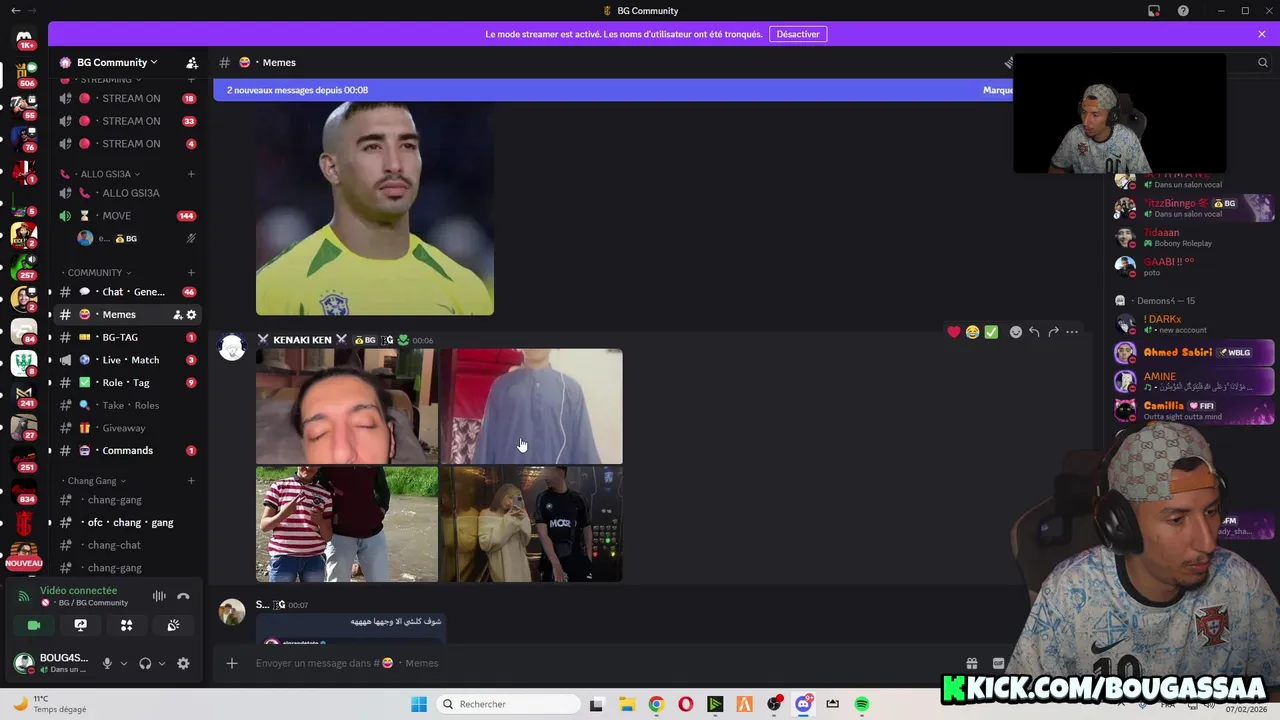This screenshot has height=720, width=1280.
Task: Open Chrome from the taskbar
Action: [x=656, y=704]
